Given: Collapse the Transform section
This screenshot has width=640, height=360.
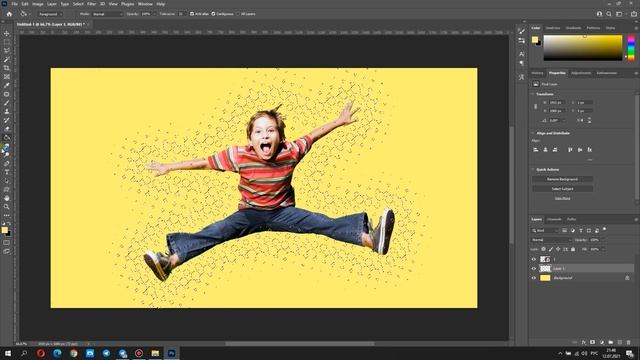Looking at the screenshot, I should coord(532,94).
